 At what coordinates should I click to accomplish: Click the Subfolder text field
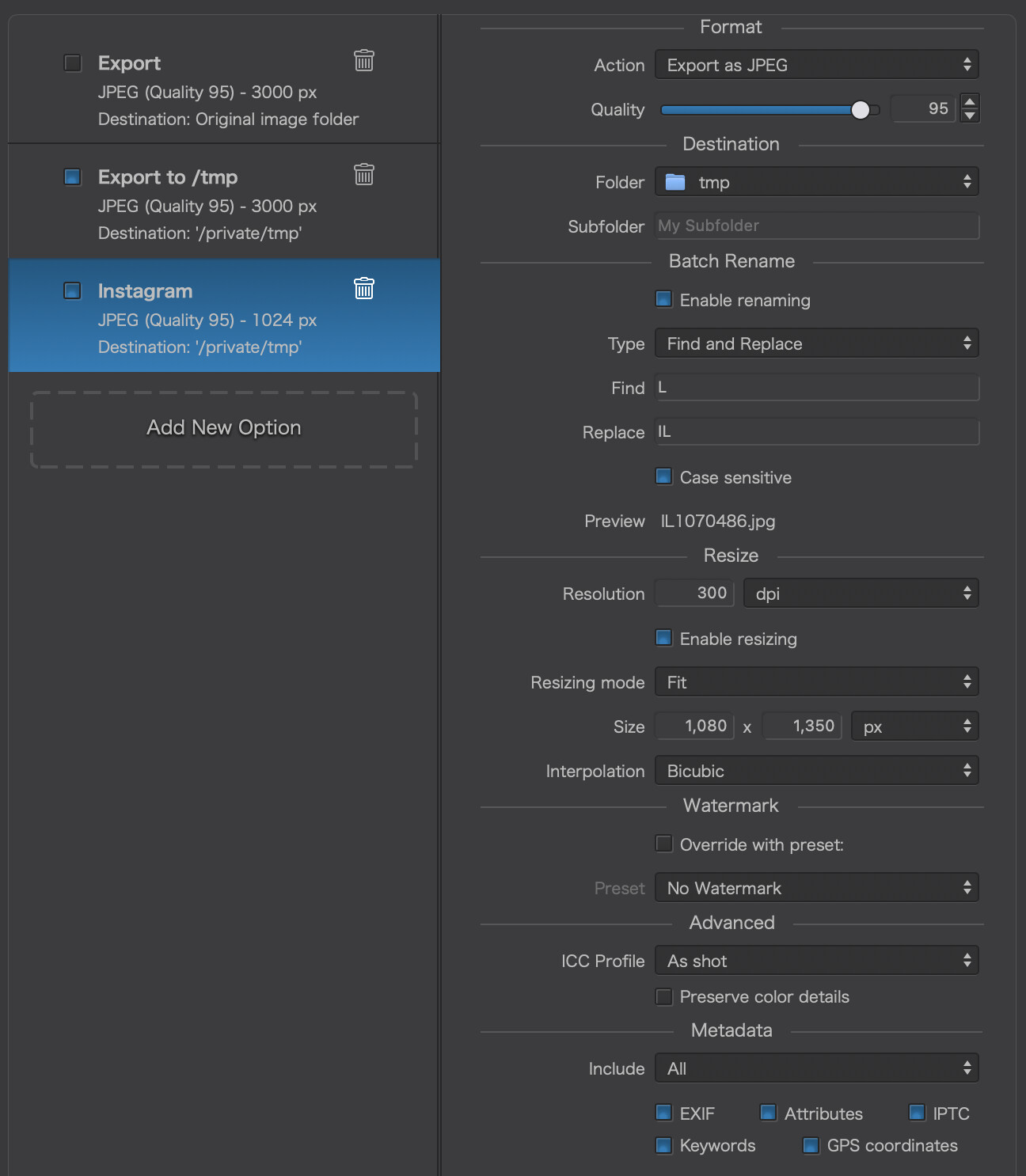(x=816, y=226)
